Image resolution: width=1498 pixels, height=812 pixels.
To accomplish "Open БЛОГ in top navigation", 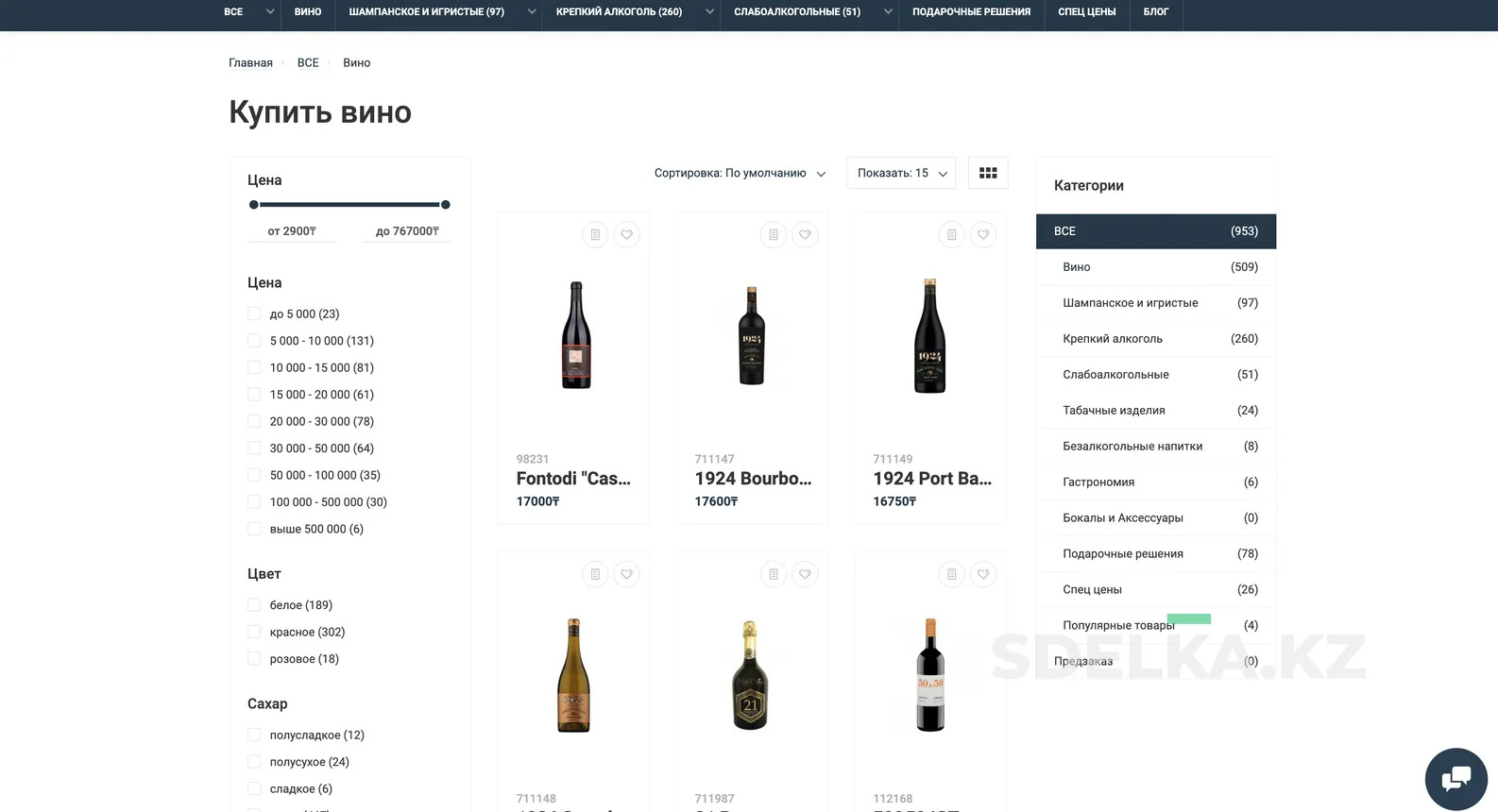I will click(1156, 12).
